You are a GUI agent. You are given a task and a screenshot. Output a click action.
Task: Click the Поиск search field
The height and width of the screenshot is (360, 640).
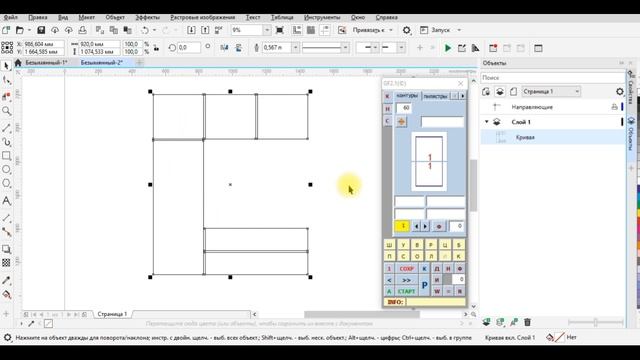(x=553, y=78)
